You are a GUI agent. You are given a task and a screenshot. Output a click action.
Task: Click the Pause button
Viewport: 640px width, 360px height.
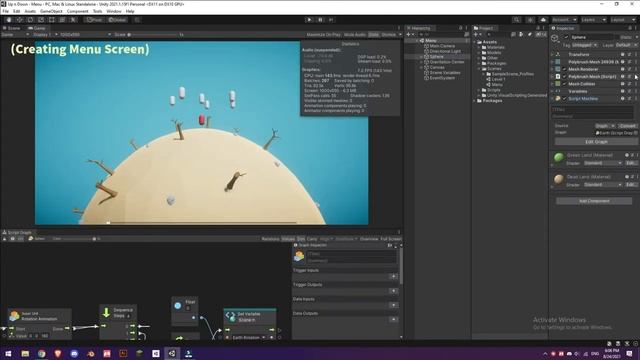pyautogui.click(x=320, y=20)
